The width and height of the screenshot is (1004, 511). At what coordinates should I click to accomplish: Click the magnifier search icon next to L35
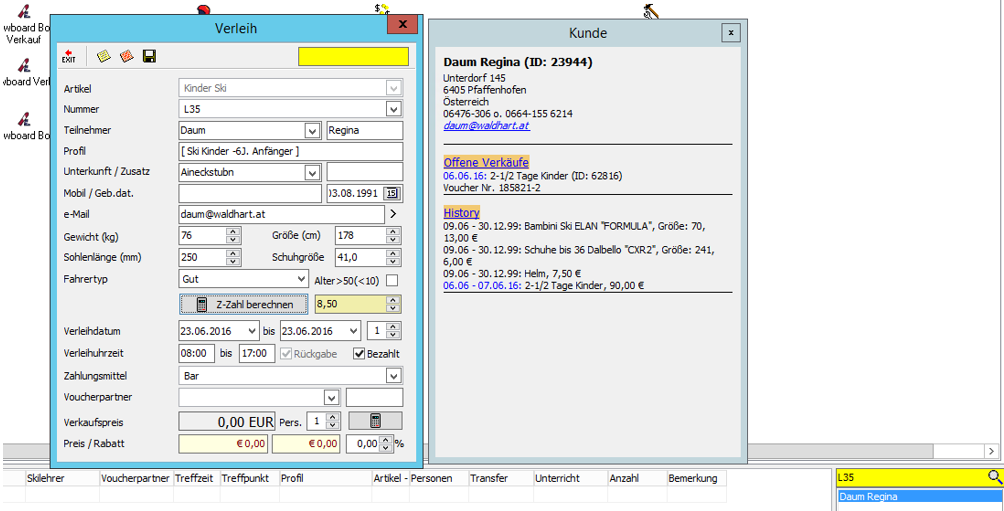(994, 477)
